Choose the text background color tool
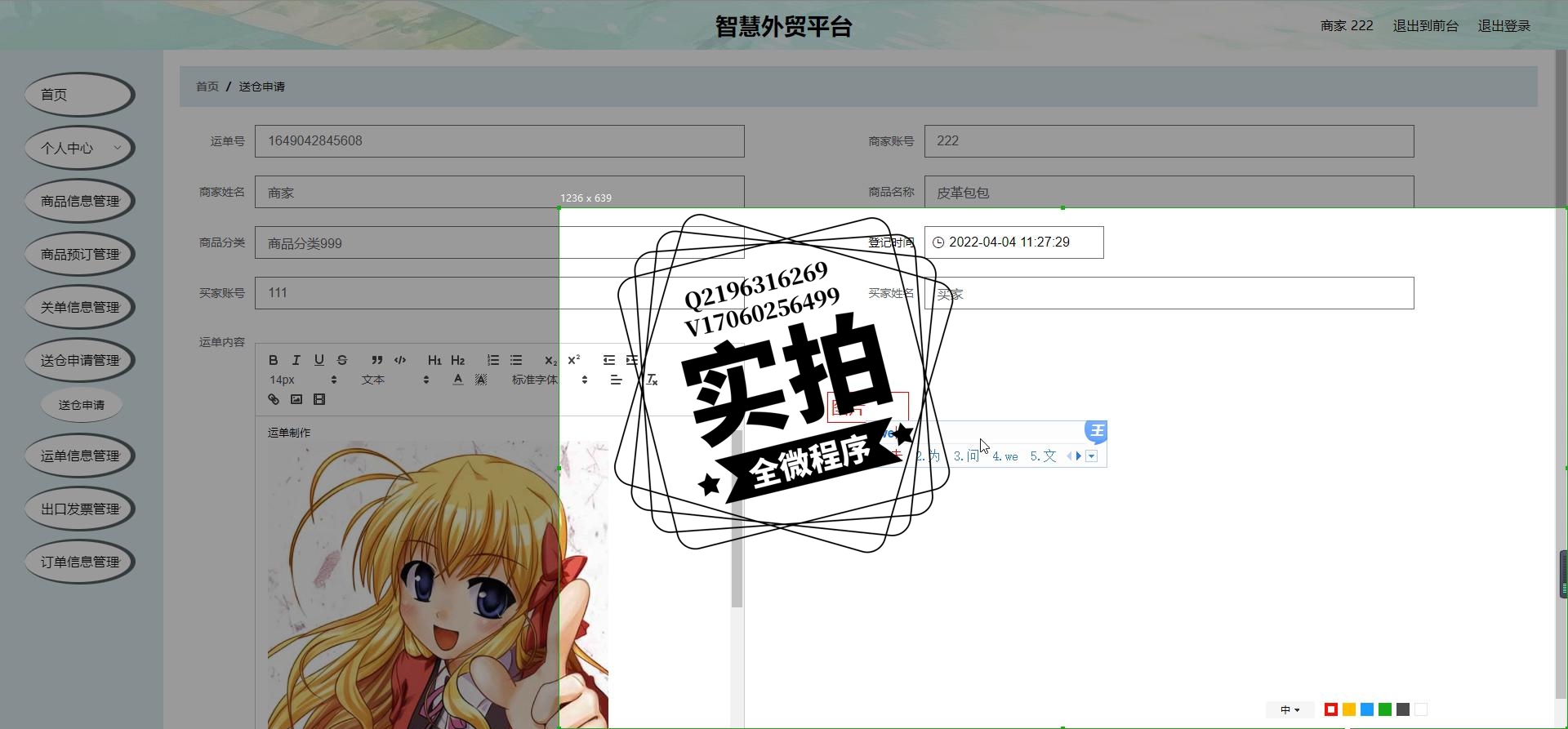 [x=481, y=380]
